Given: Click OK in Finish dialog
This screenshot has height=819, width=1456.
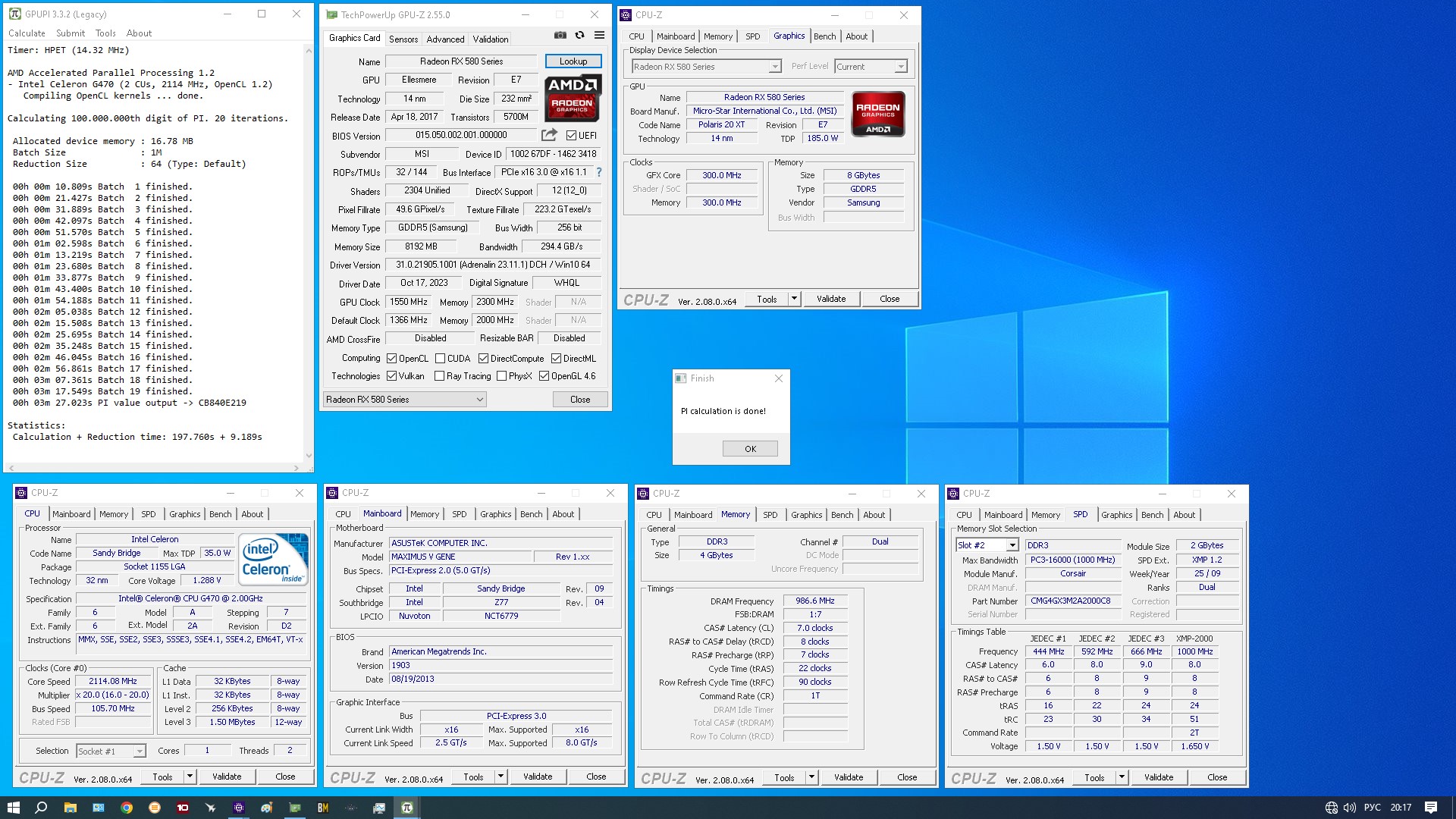Looking at the screenshot, I should pos(750,448).
